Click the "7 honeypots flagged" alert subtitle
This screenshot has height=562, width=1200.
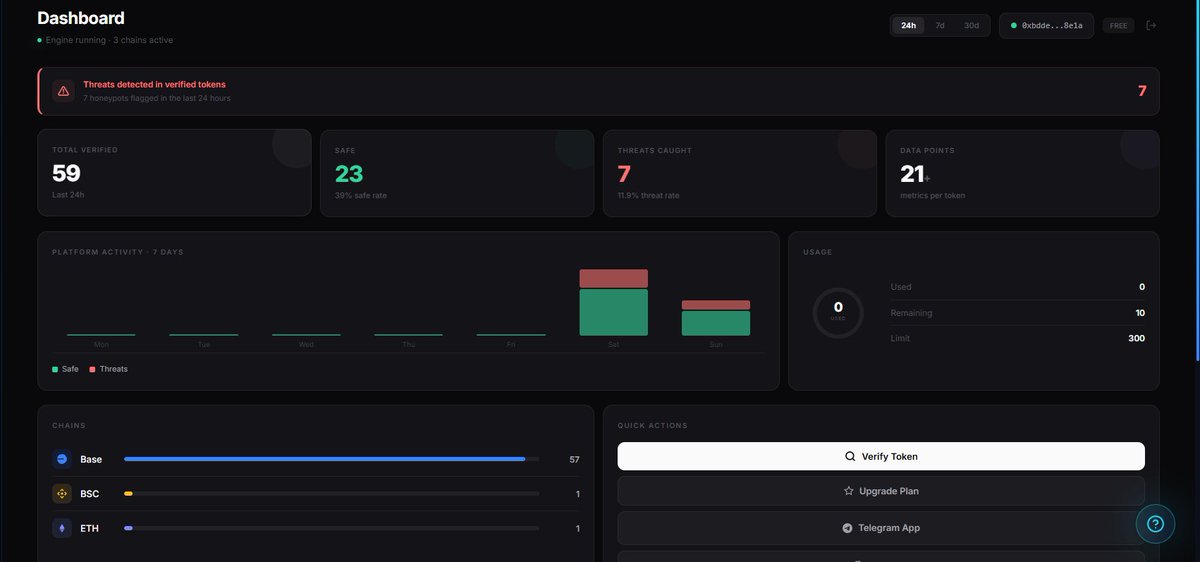click(157, 98)
